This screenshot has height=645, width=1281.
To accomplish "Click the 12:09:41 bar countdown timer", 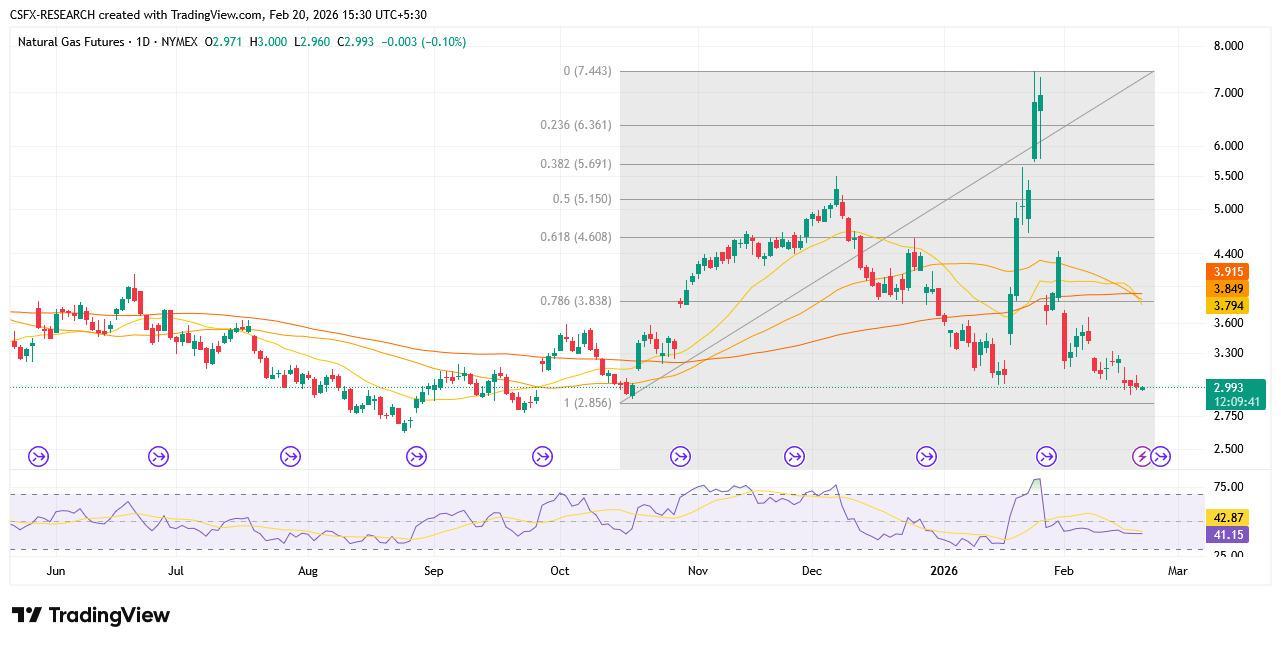I will tap(1235, 400).
